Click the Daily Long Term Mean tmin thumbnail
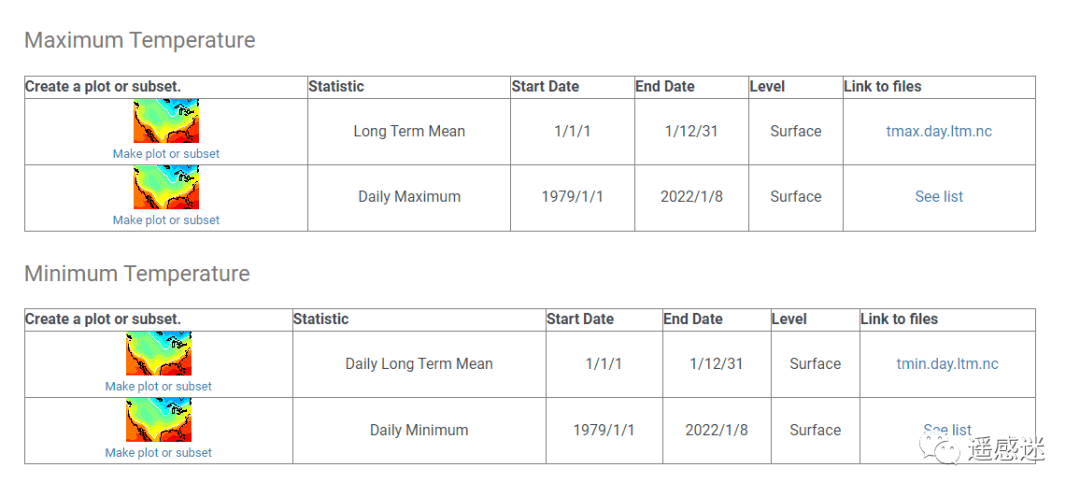Viewport: 1080px width, 496px height. pos(159,354)
